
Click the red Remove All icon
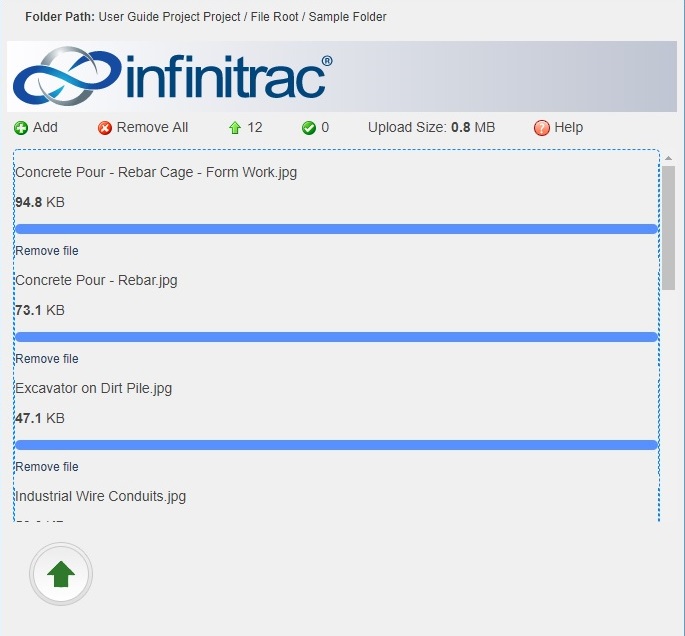coord(104,128)
